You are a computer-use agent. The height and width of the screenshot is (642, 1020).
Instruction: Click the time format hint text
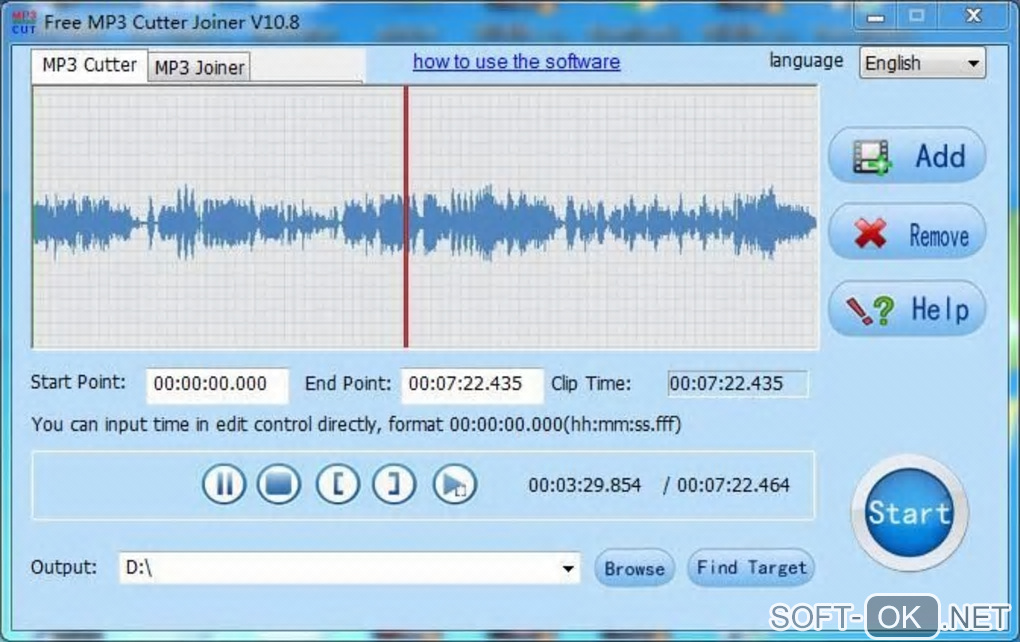click(356, 425)
